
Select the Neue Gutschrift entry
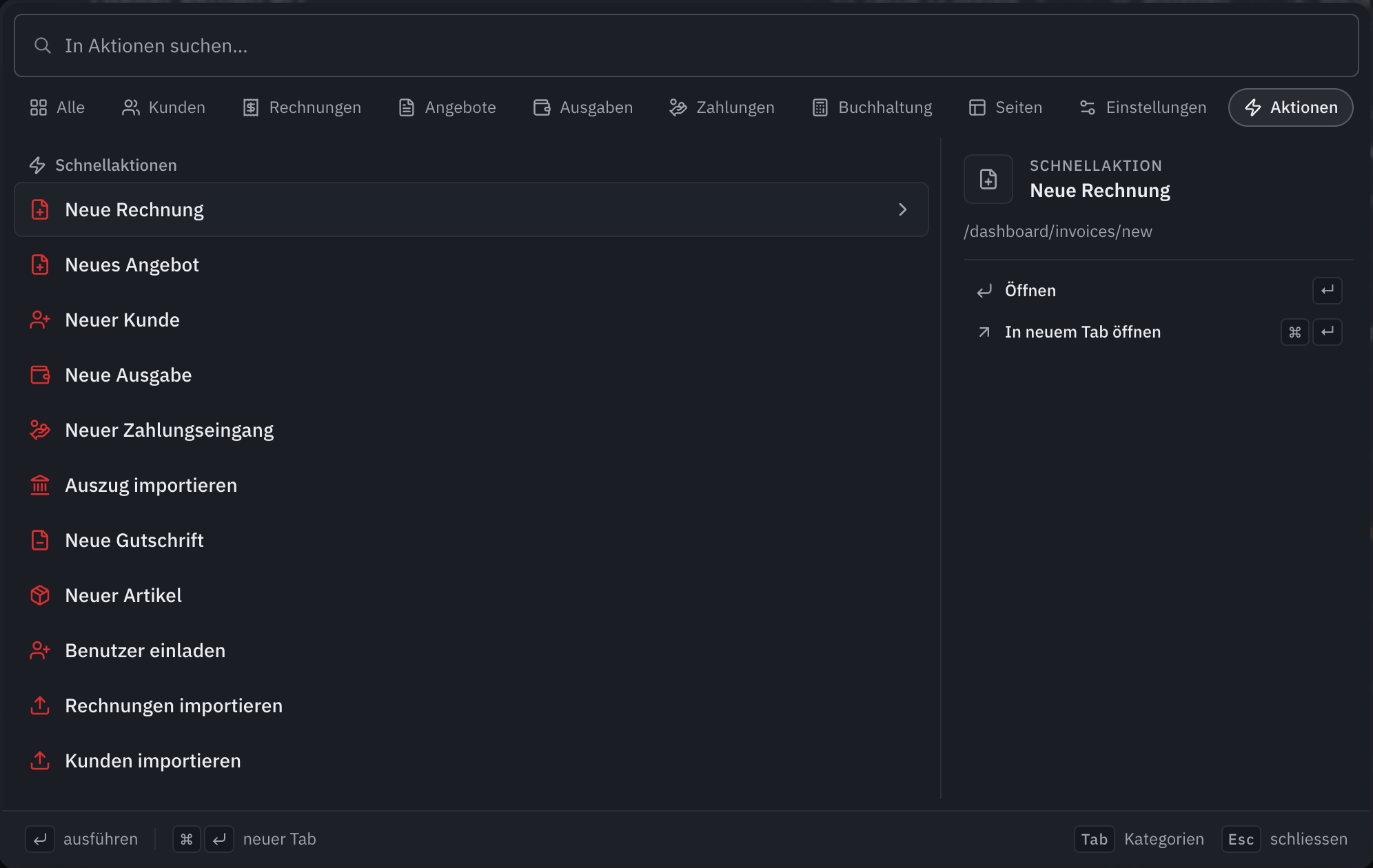(471, 540)
